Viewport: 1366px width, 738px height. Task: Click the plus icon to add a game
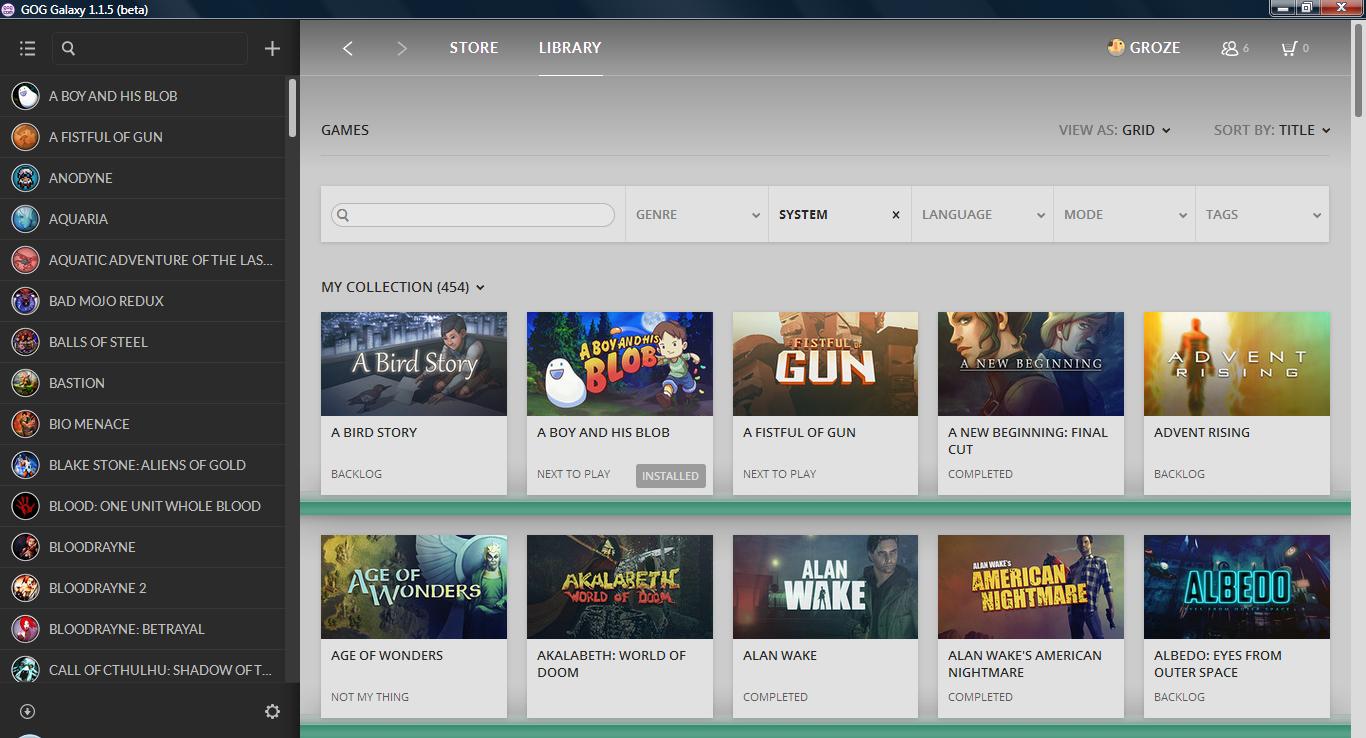point(272,48)
